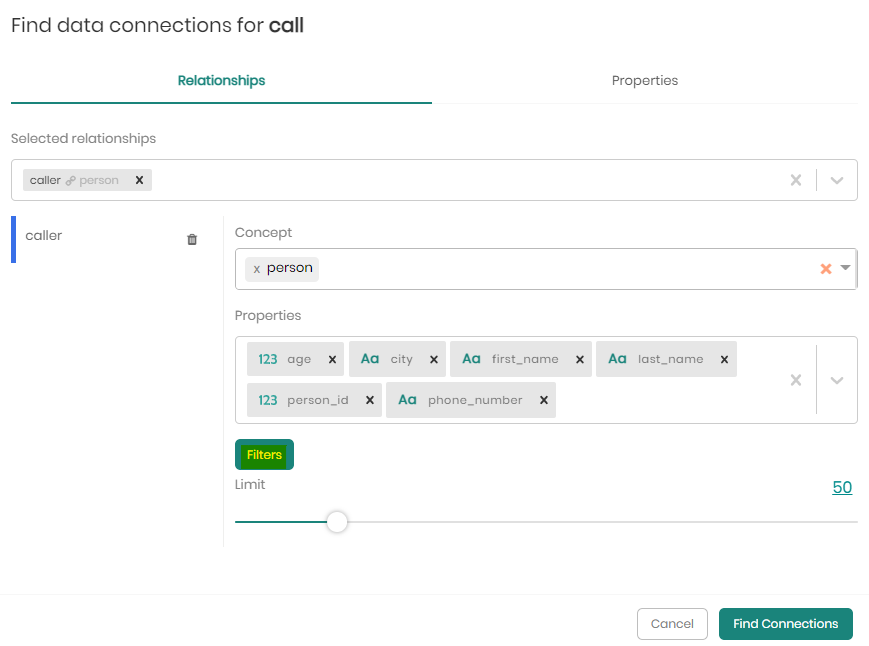This screenshot has height=646, width=869.
Task: Open the Filters button
Action: click(264, 455)
